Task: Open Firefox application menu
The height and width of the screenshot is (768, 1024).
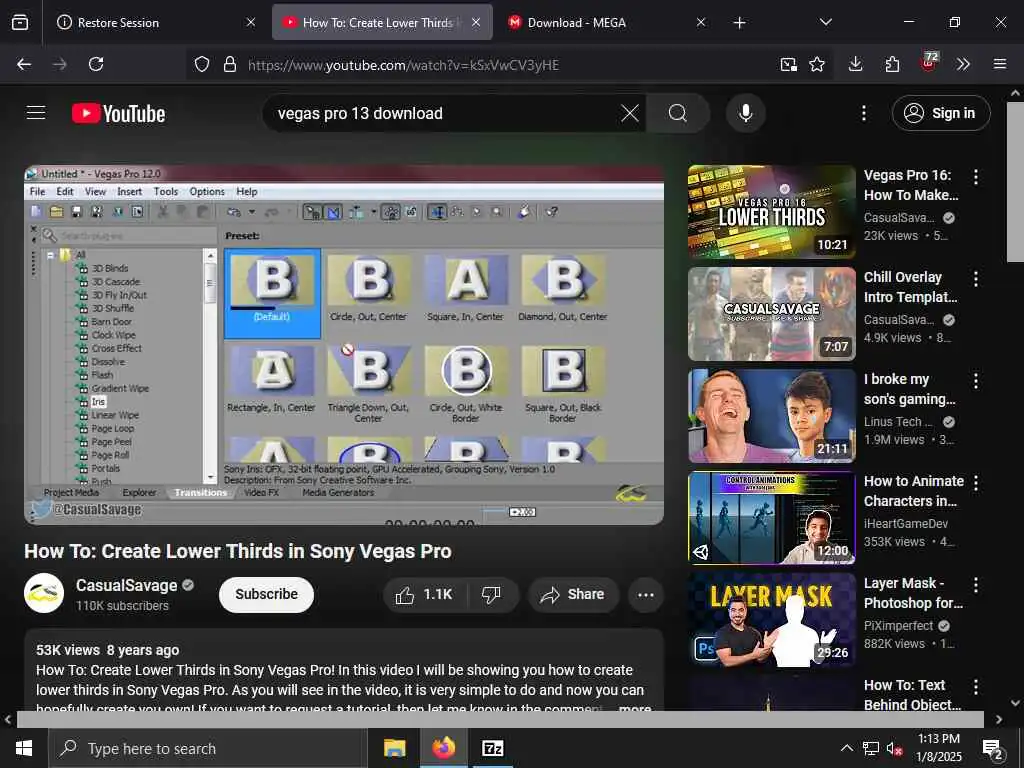Action: tap(1000, 64)
